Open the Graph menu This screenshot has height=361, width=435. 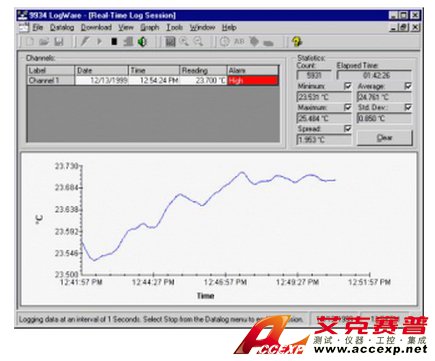click(150, 27)
